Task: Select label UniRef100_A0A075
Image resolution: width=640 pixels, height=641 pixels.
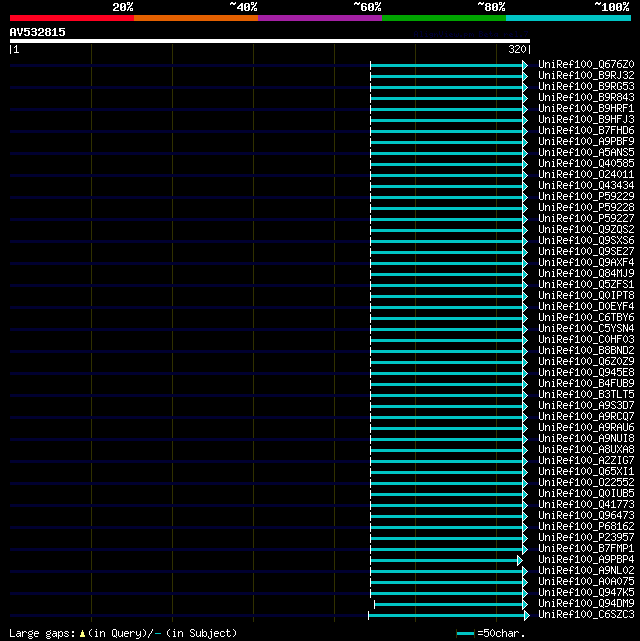Action: point(586,582)
